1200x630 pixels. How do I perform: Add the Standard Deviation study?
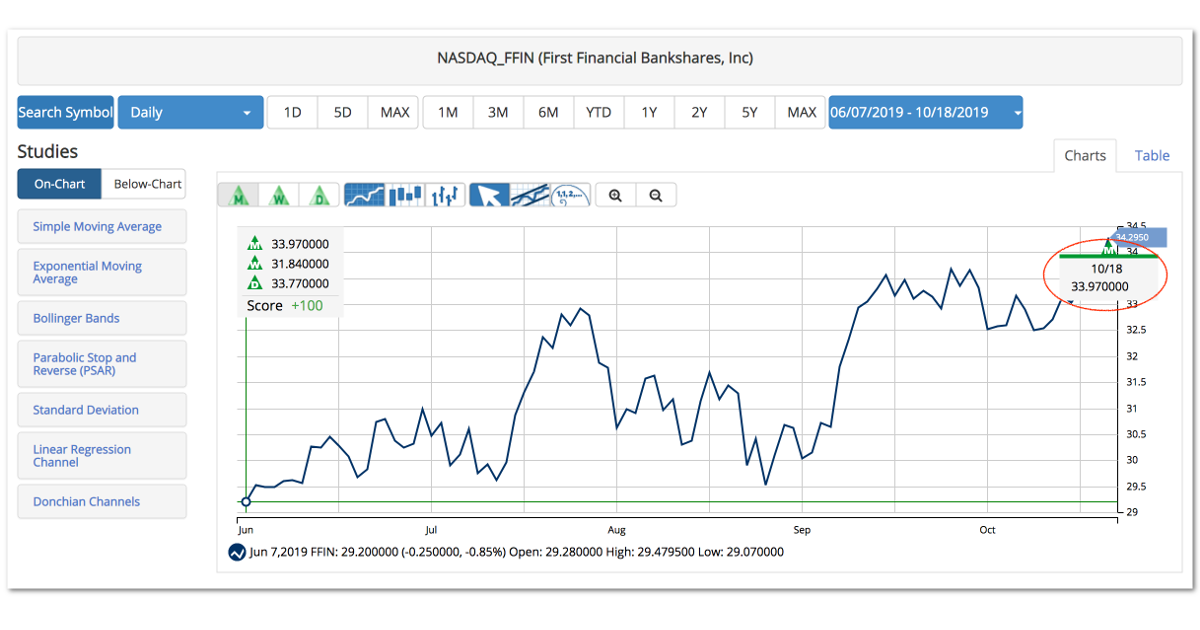click(x=102, y=410)
